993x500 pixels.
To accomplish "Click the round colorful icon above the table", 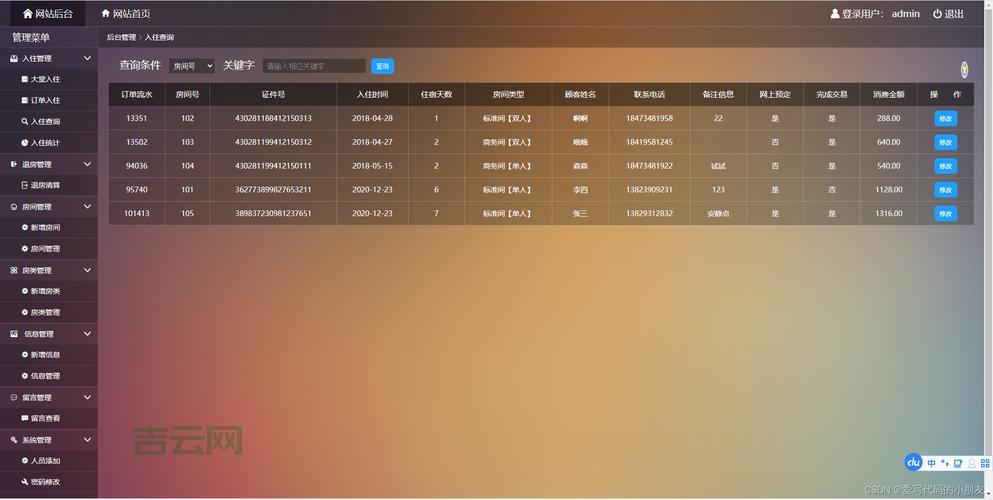I will [x=964, y=70].
